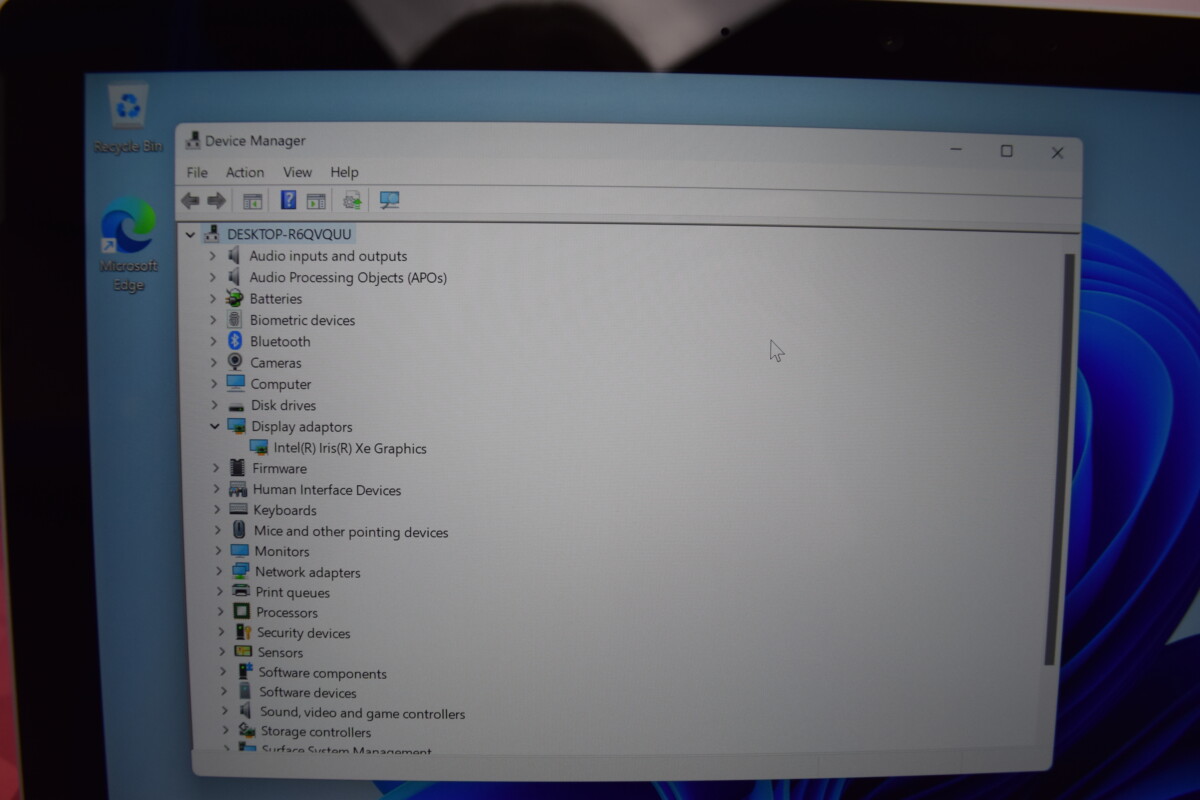Viewport: 1200px width, 800px height.
Task: Open the File menu
Action: (x=197, y=172)
